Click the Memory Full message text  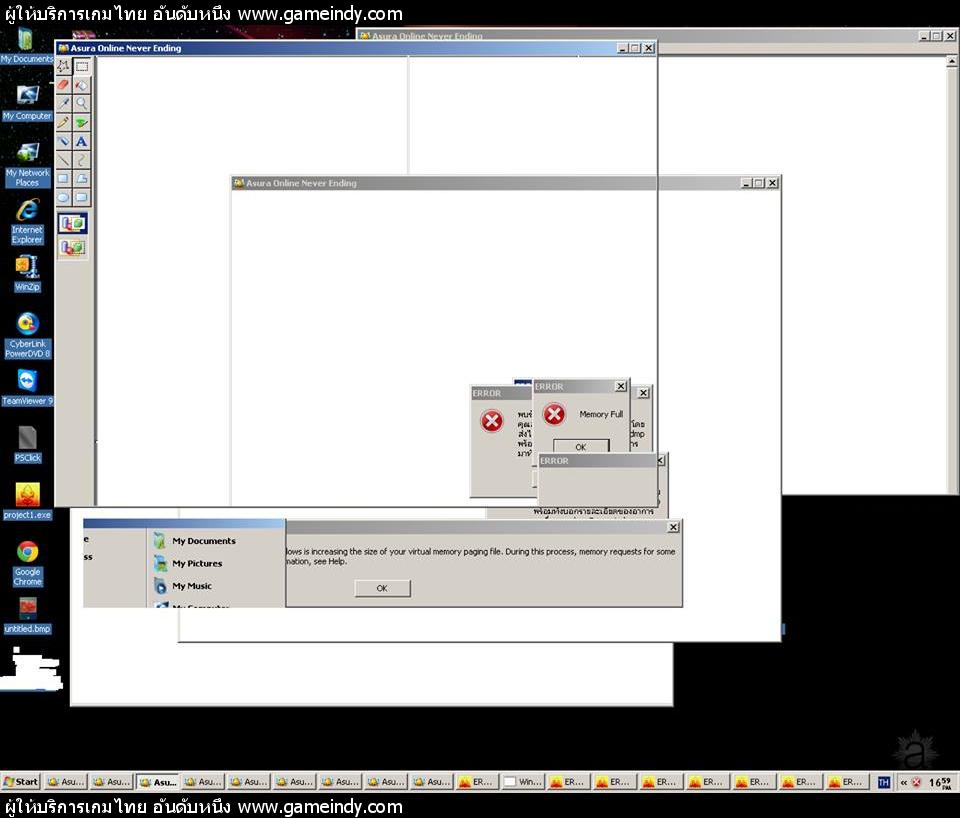coord(601,415)
